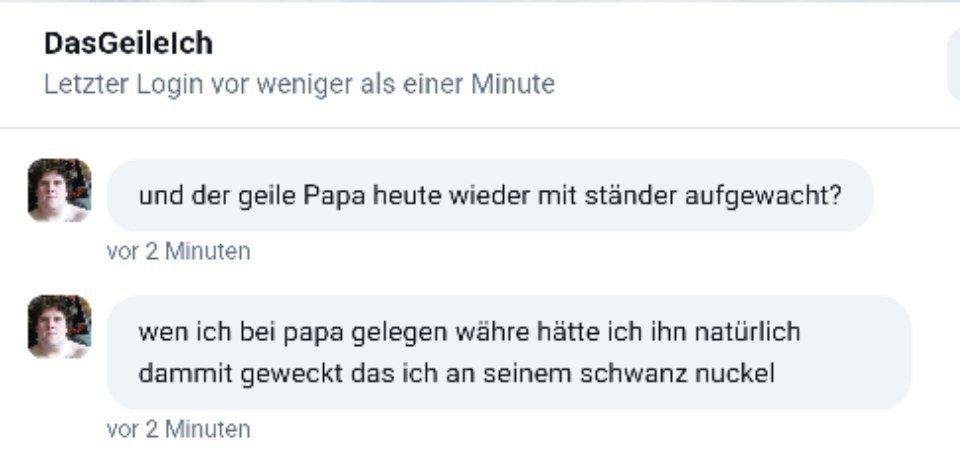The width and height of the screenshot is (960, 452).
Task: Click the timestamp under the second message
Action: 178,429
